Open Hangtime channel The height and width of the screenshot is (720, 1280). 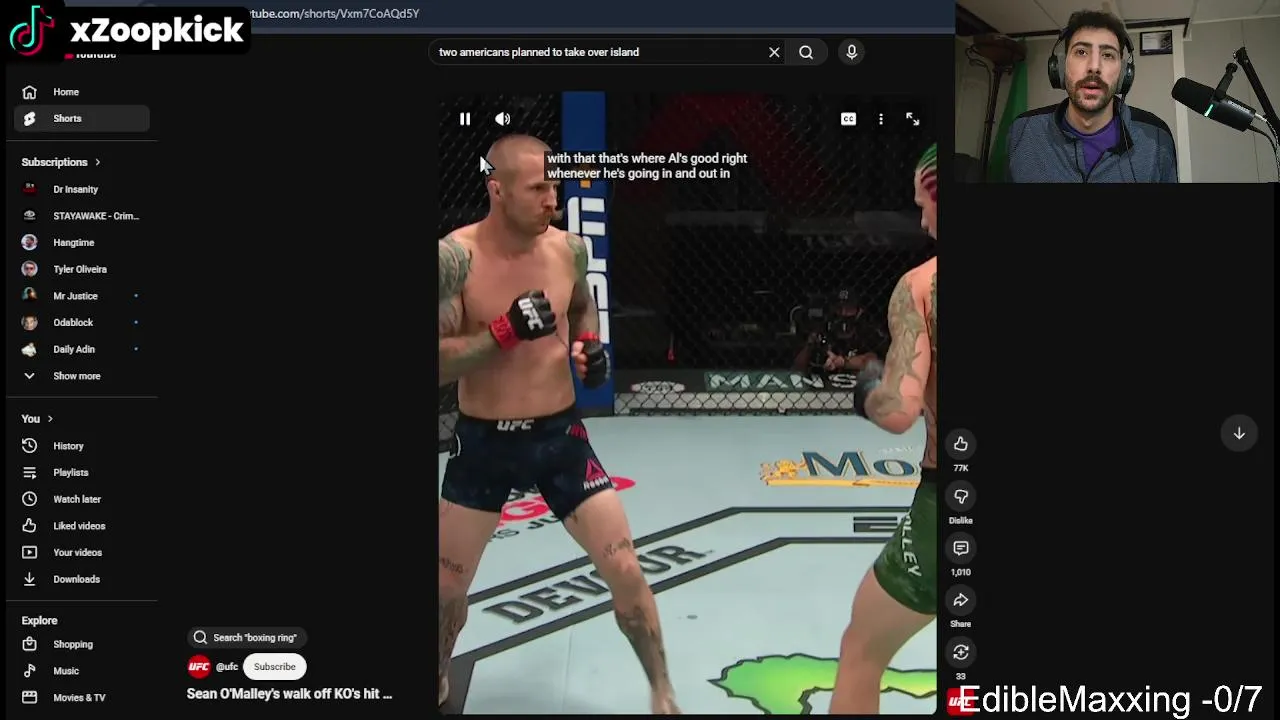(x=82, y=242)
